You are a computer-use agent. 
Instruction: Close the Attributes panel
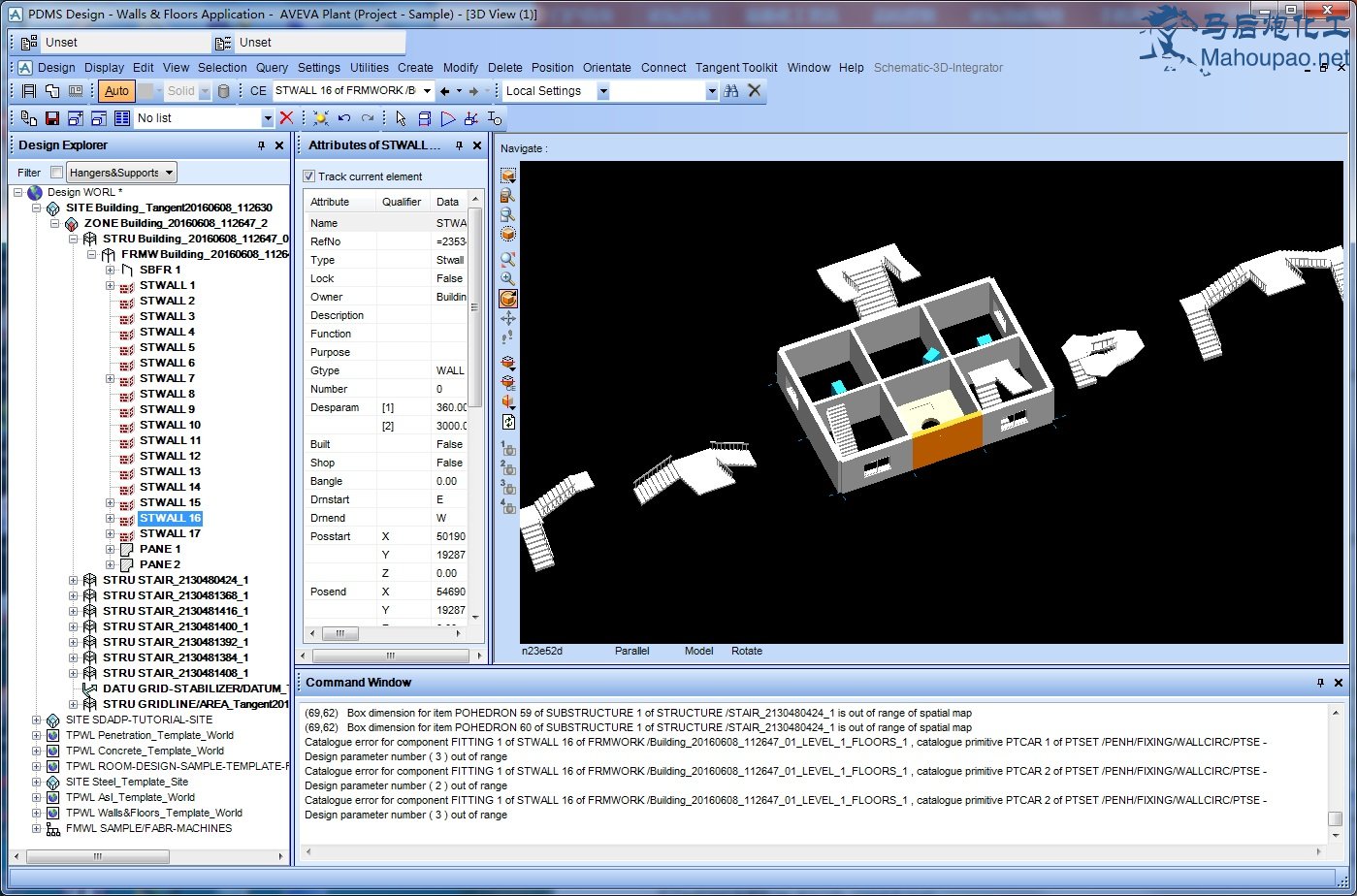click(476, 145)
